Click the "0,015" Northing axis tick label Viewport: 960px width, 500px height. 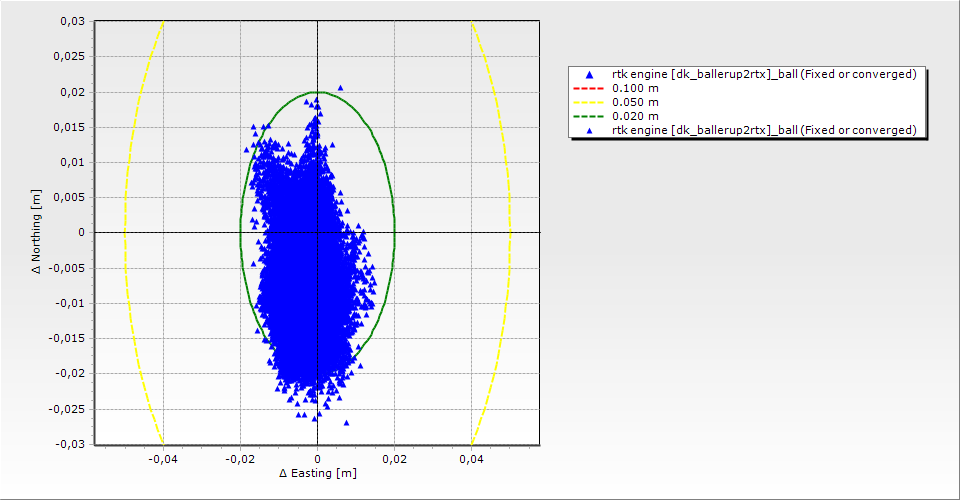69,127
